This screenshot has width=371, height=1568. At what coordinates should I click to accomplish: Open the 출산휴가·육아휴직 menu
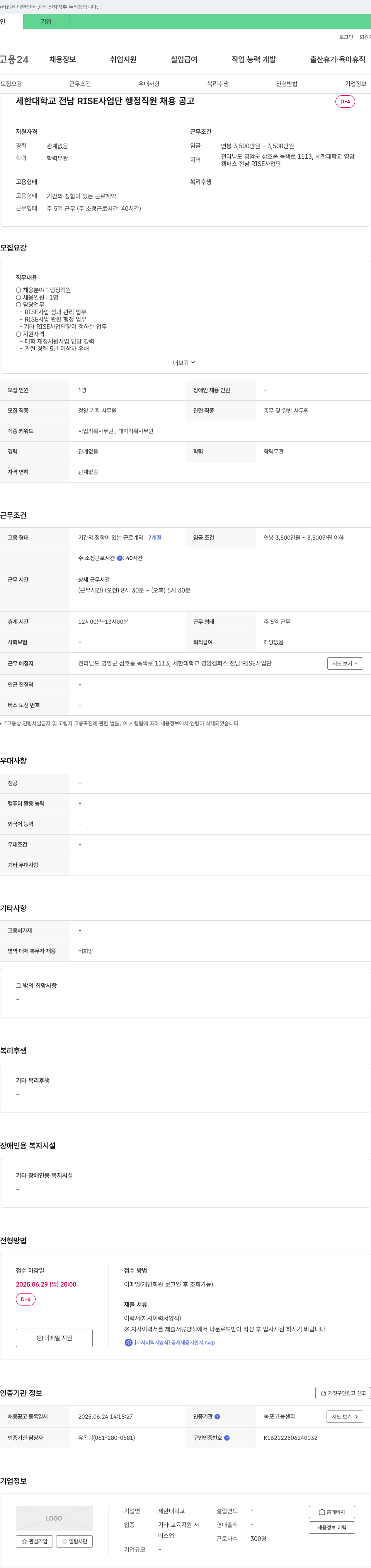tap(337, 59)
